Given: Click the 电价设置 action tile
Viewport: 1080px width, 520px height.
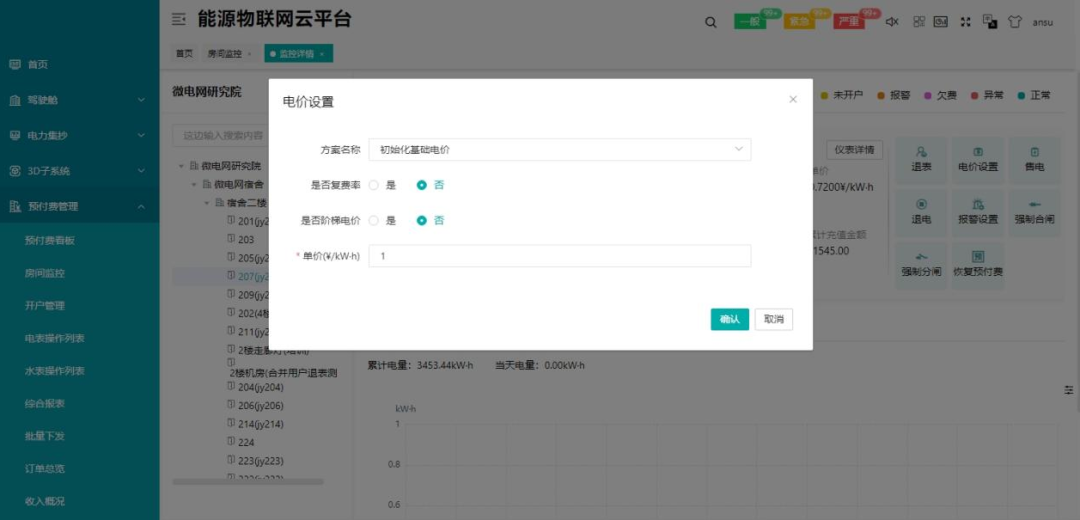Looking at the screenshot, I should pos(977,160).
